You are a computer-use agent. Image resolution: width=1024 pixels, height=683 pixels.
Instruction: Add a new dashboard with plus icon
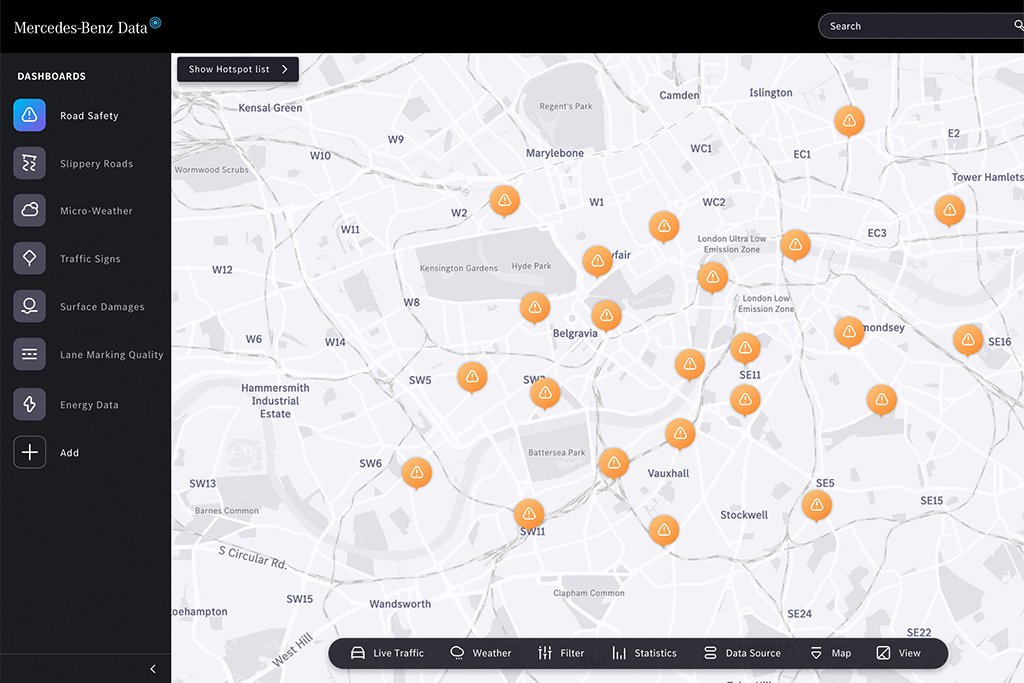click(x=29, y=452)
